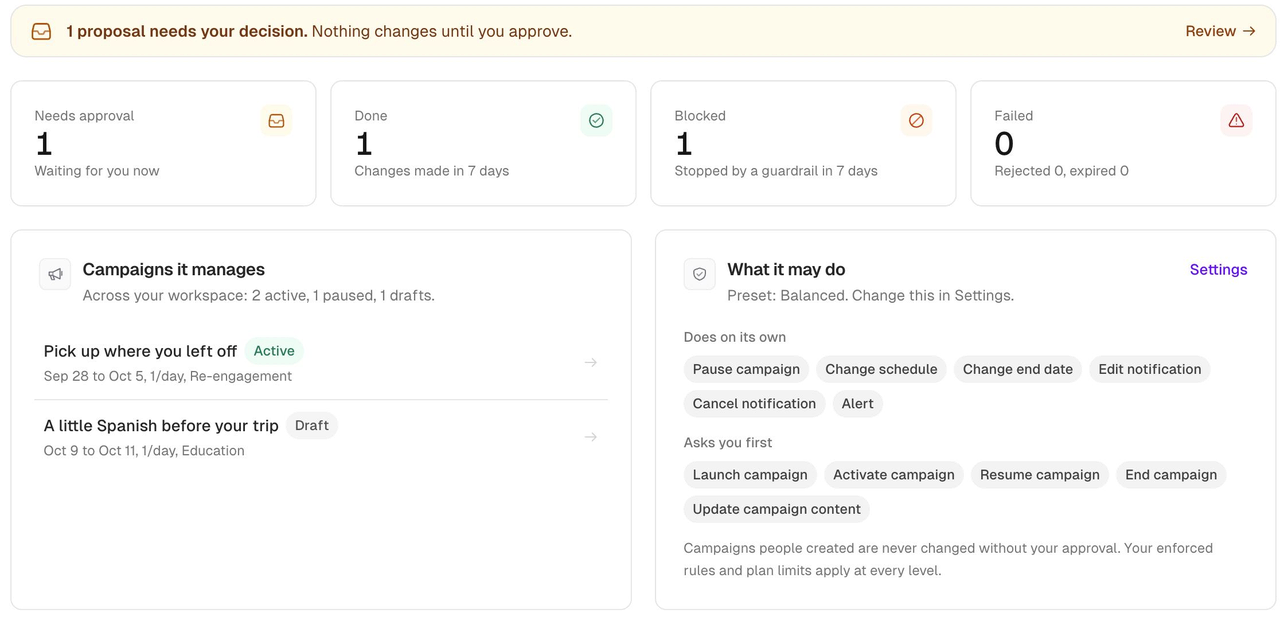
Task: Open the Failed stats card
Action: (1123, 143)
